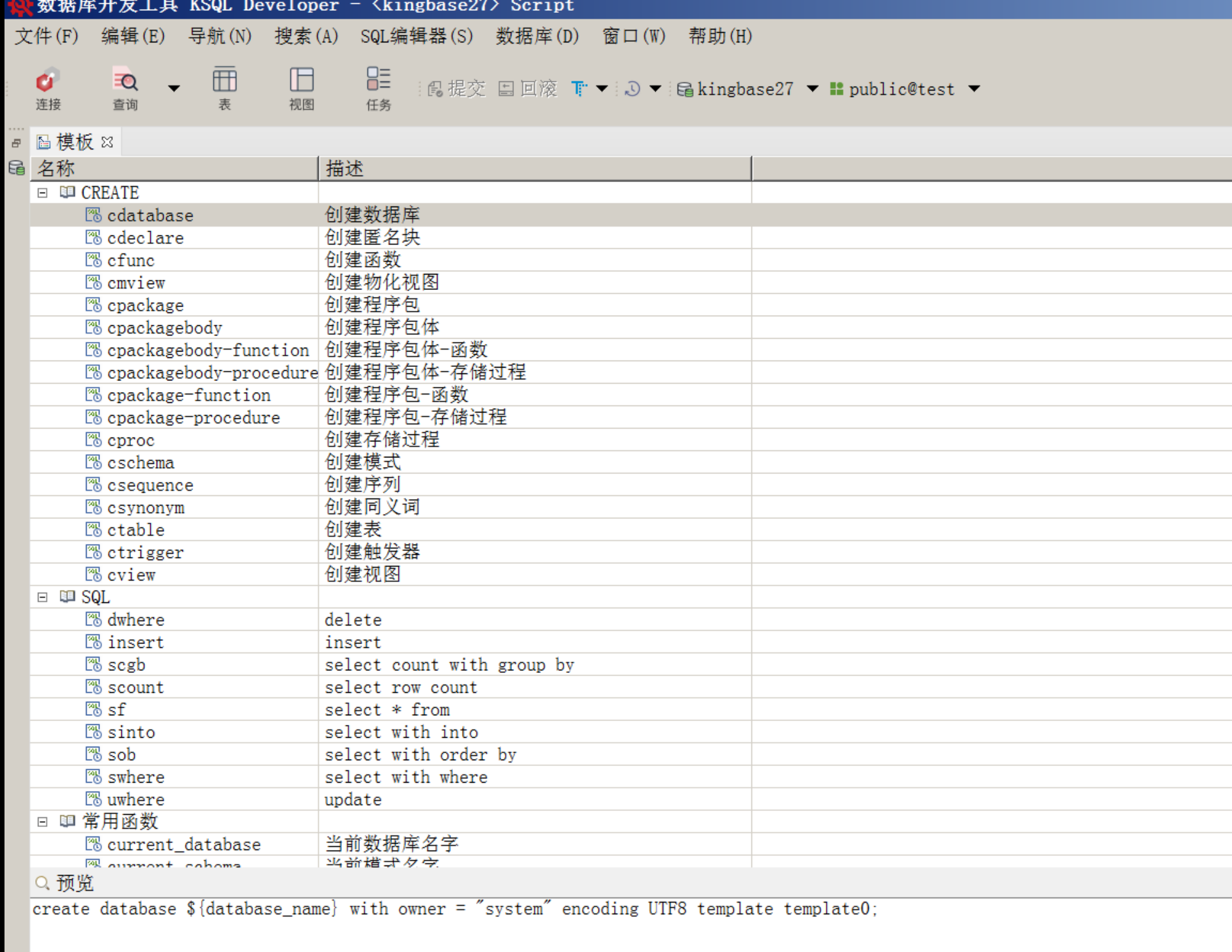Collapse the SQL template group
1232x952 pixels.
coord(42,597)
